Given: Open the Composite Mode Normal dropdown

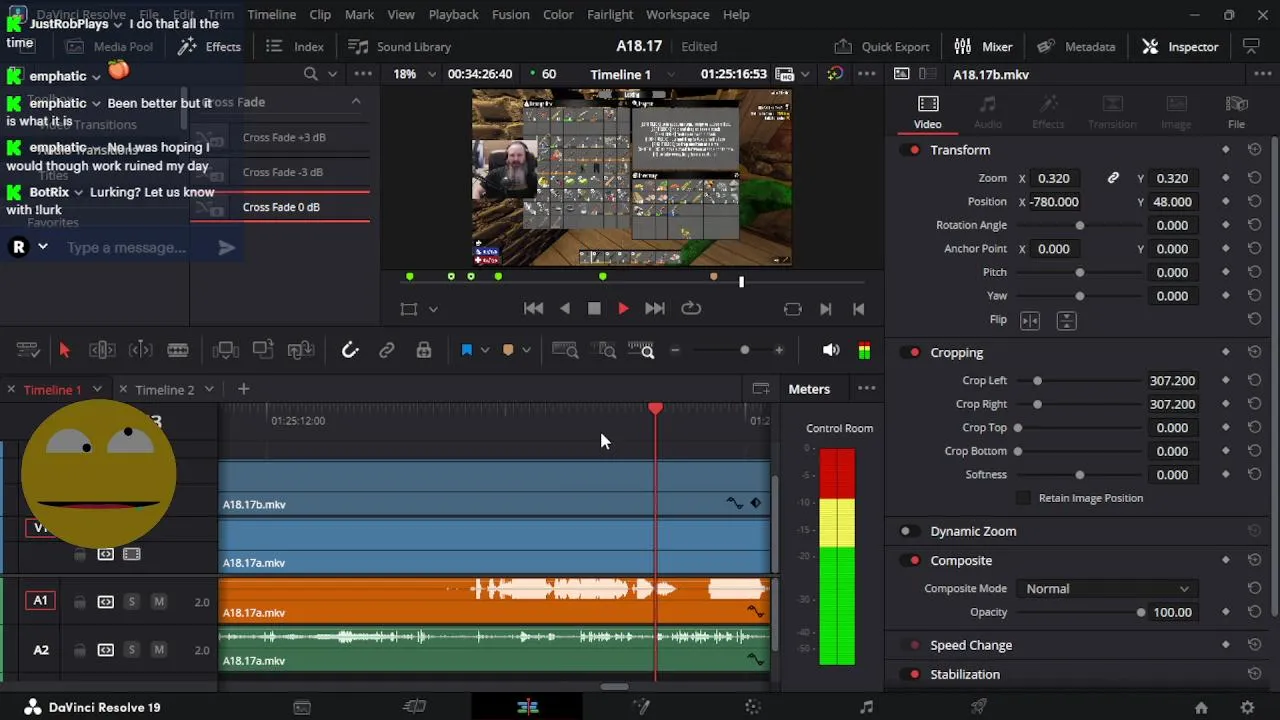Looking at the screenshot, I should click(1105, 589).
